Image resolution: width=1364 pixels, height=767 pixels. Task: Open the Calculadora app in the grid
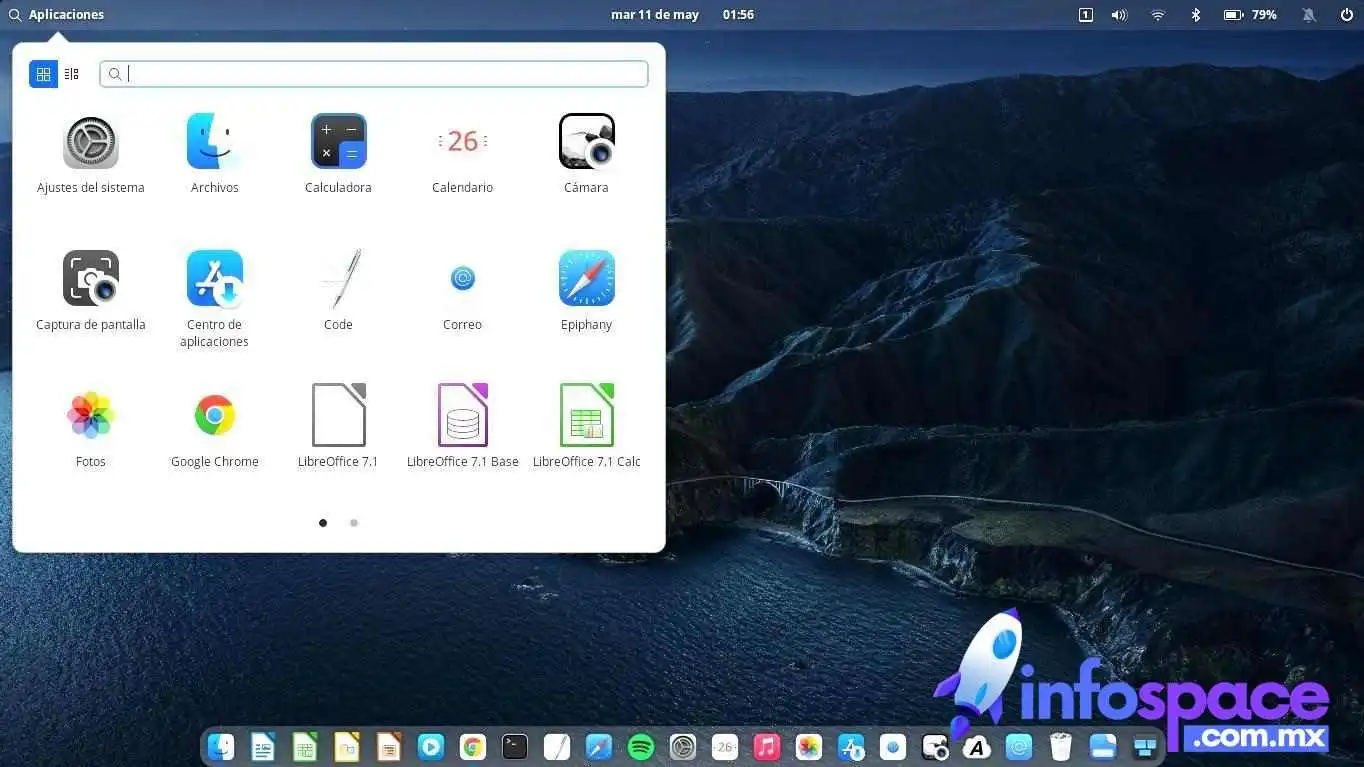click(338, 142)
